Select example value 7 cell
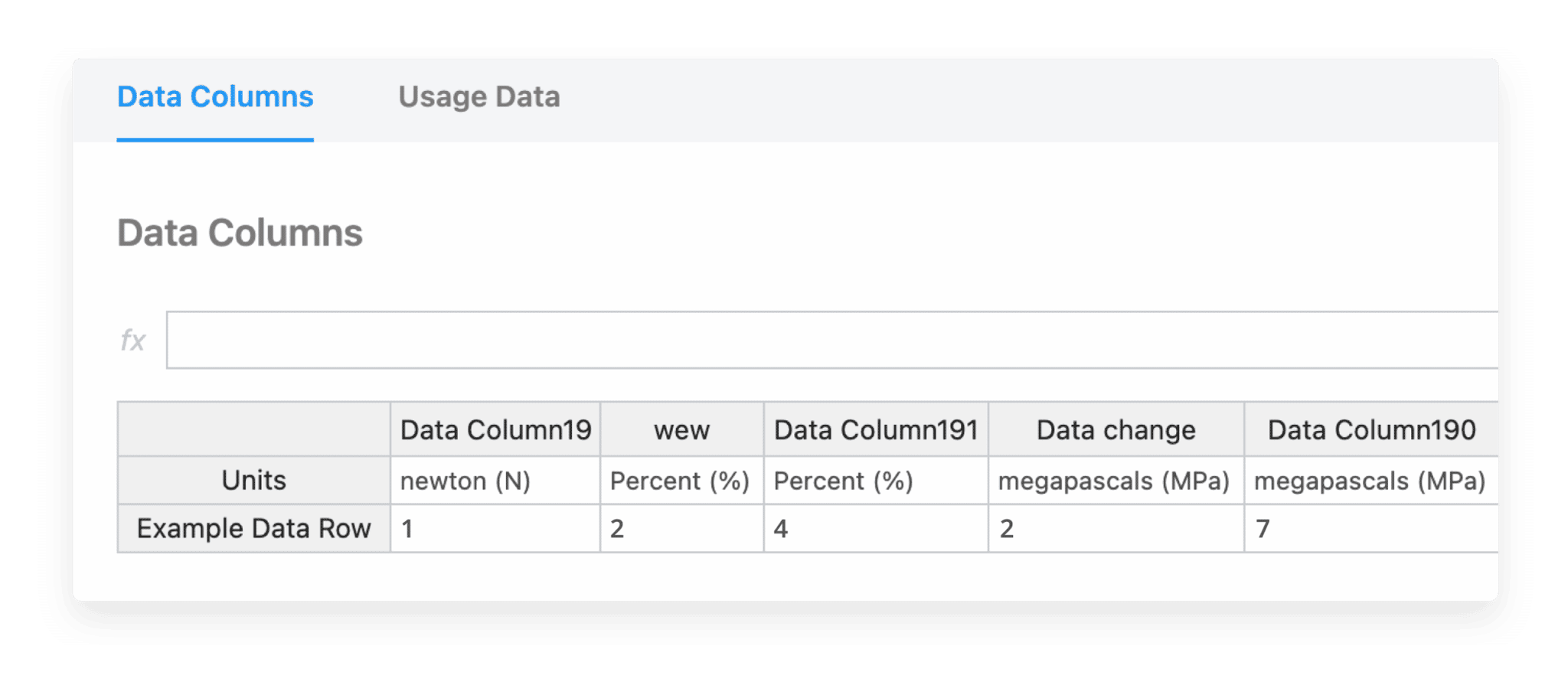Image resolution: width=1568 pixels, height=685 pixels. [1370, 529]
